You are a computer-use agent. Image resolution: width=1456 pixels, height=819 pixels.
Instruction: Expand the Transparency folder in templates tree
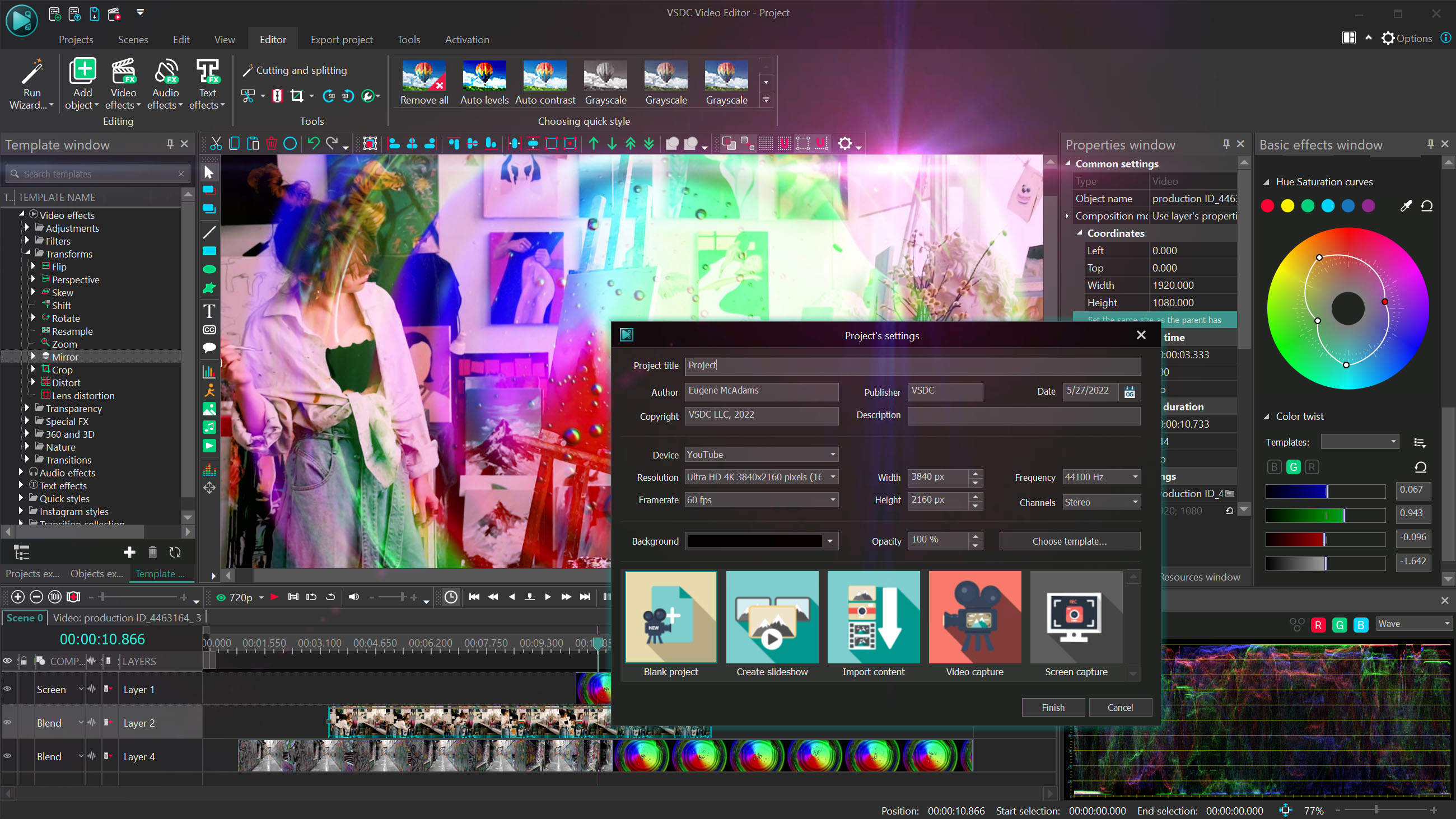pyautogui.click(x=26, y=408)
